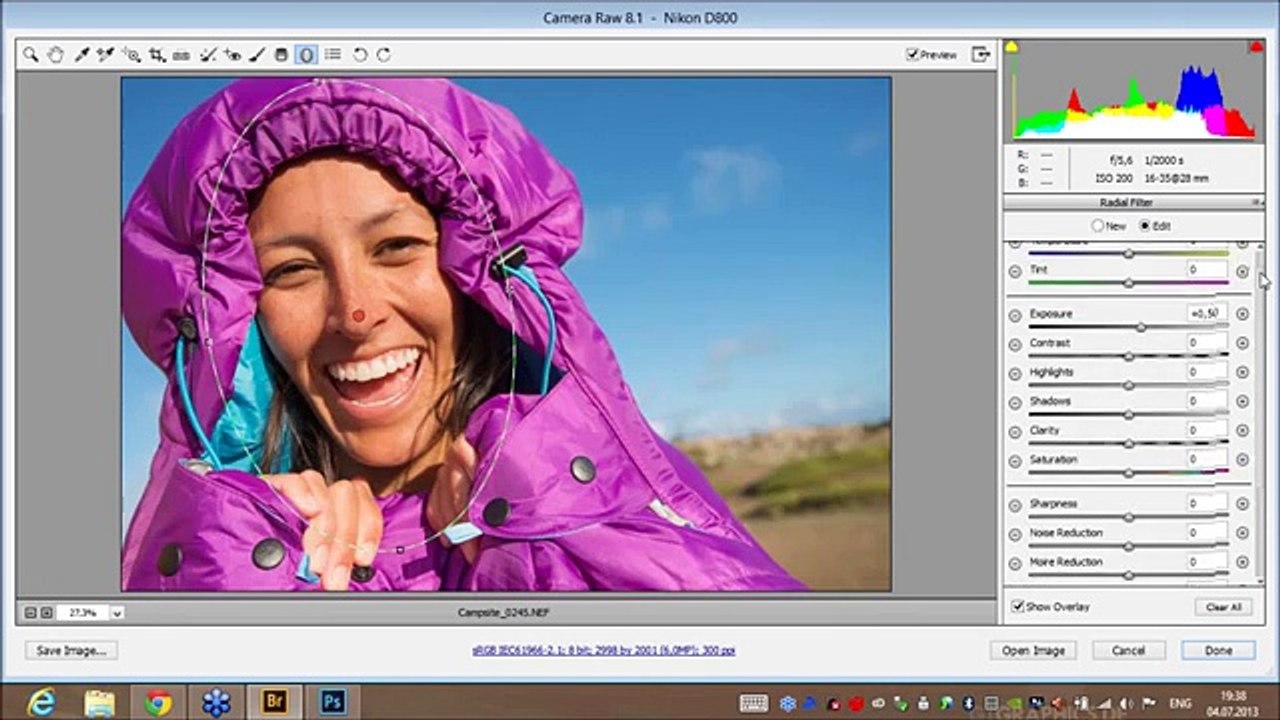This screenshot has height=720, width=1280.
Task: Open the Radial Filter panel menu
Action: [x=1257, y=203]
